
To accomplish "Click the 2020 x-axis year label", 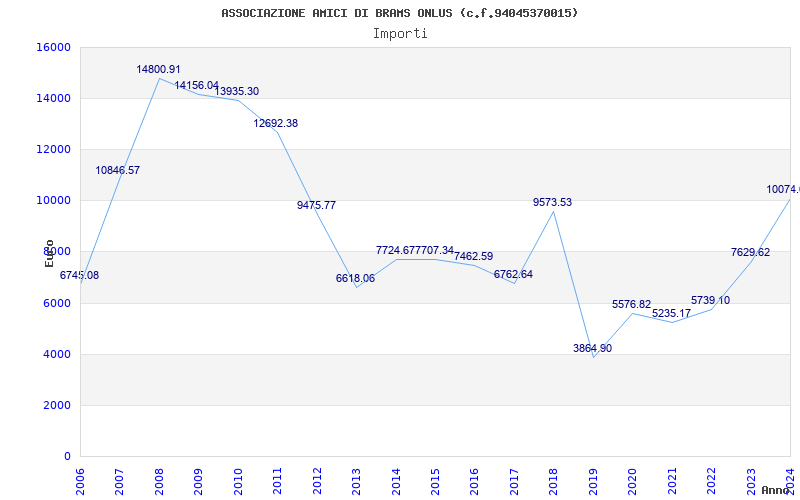I will point(633,481).
